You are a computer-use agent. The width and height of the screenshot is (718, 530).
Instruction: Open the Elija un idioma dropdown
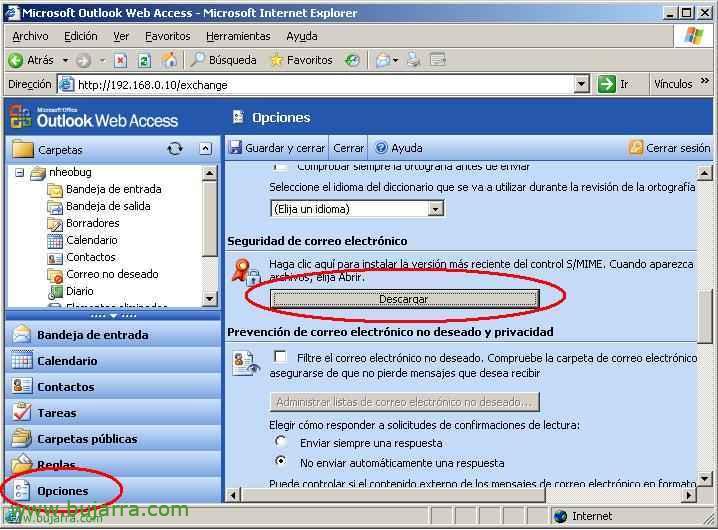coord(357,209)
